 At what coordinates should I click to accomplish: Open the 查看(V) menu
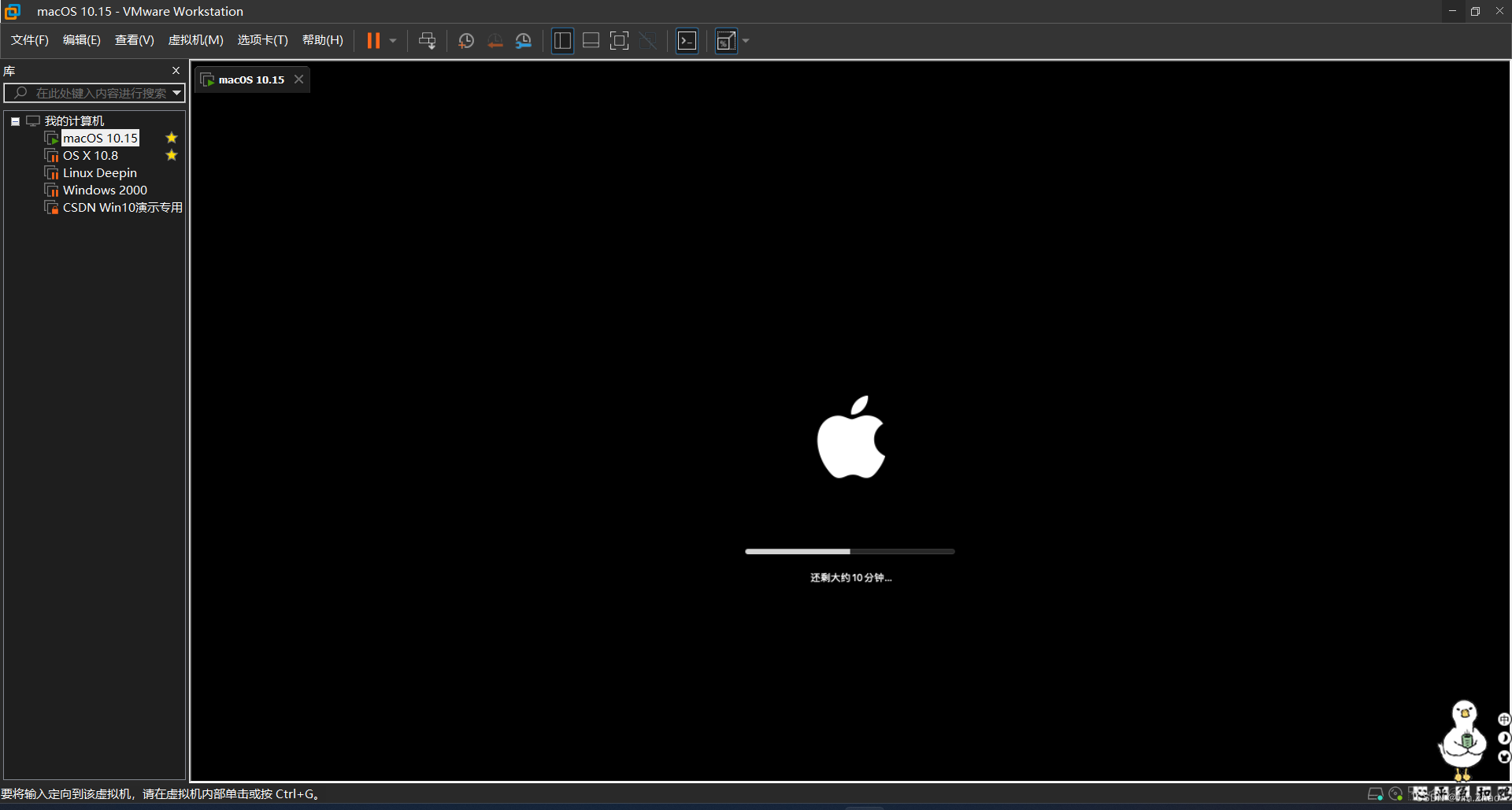coord(135,40)
